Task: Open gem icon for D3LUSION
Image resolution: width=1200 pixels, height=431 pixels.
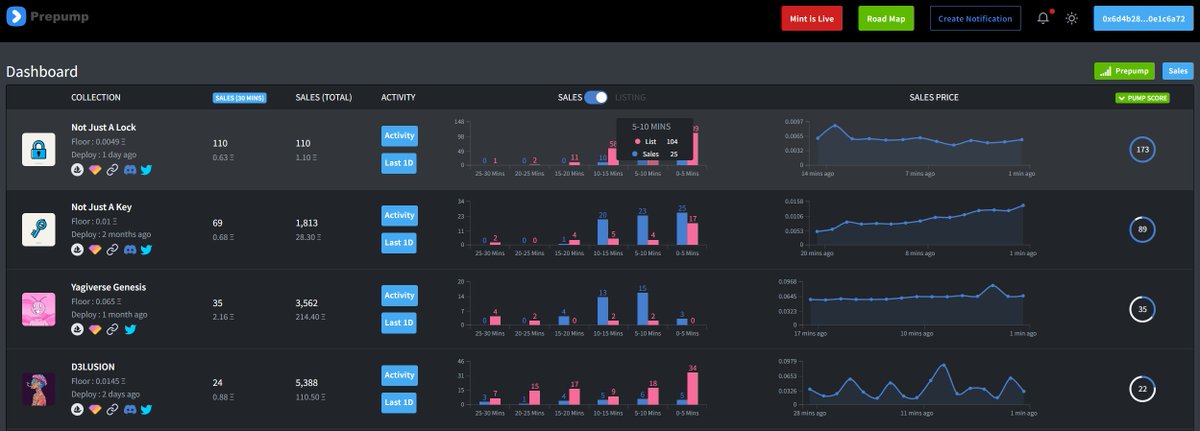Action: [x=95, y=409]
